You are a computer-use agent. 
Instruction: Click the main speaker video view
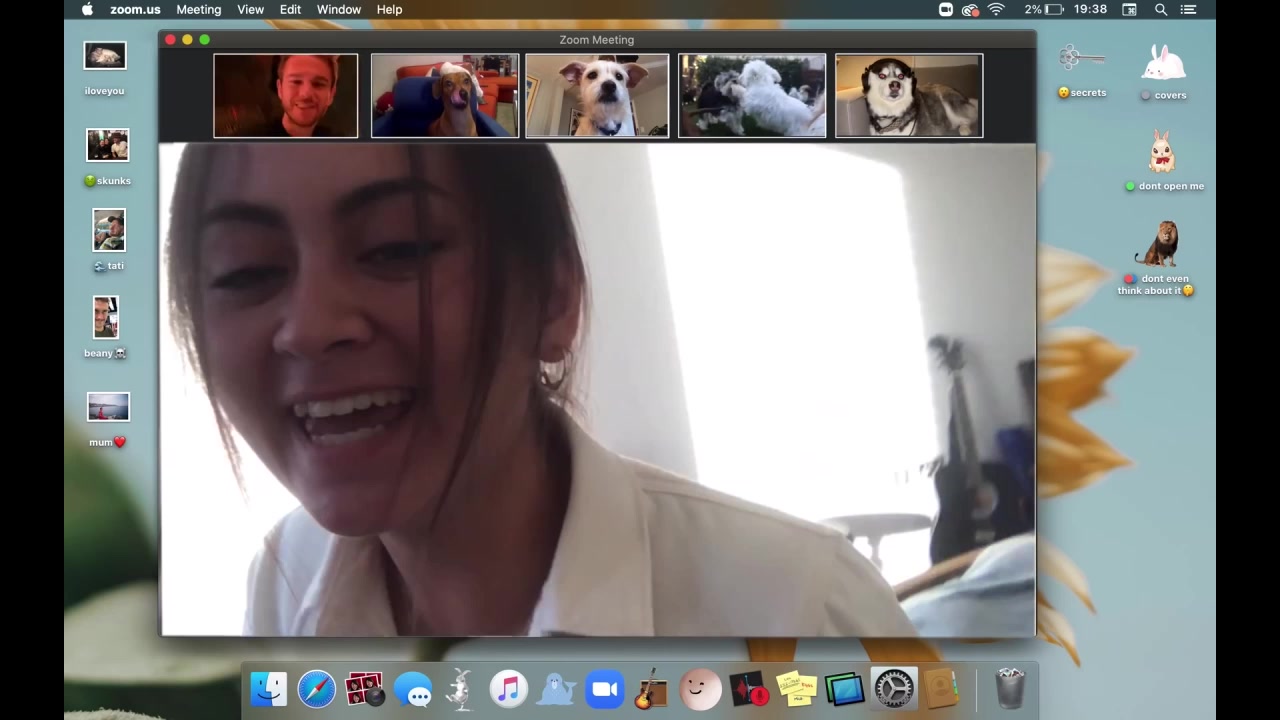598,389
